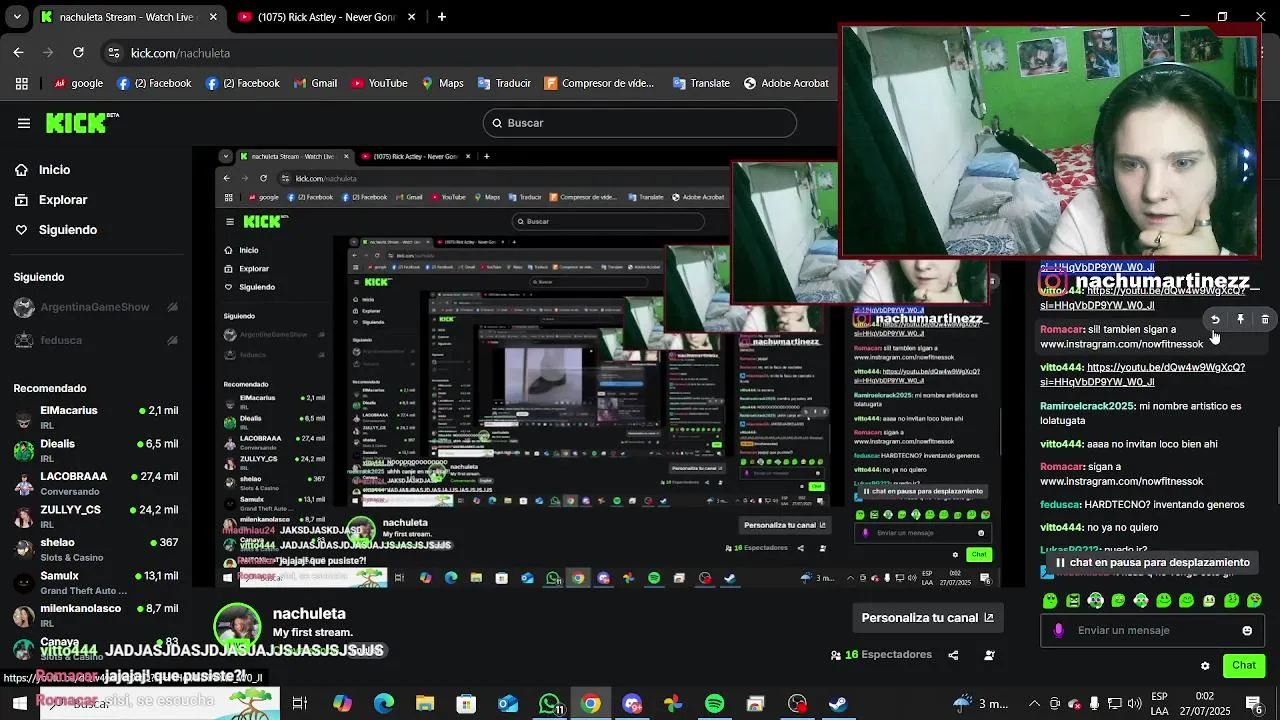Click the Buscar search field

tap(640, 123)
